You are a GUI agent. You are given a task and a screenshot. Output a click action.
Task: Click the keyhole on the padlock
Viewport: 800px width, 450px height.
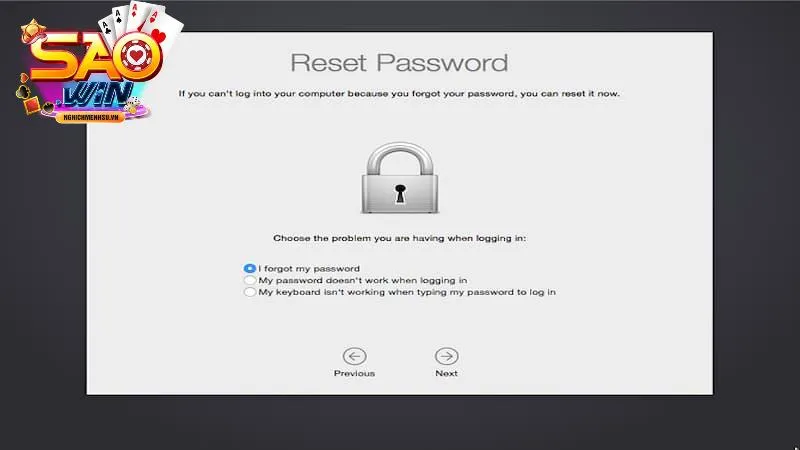[399, 192]
